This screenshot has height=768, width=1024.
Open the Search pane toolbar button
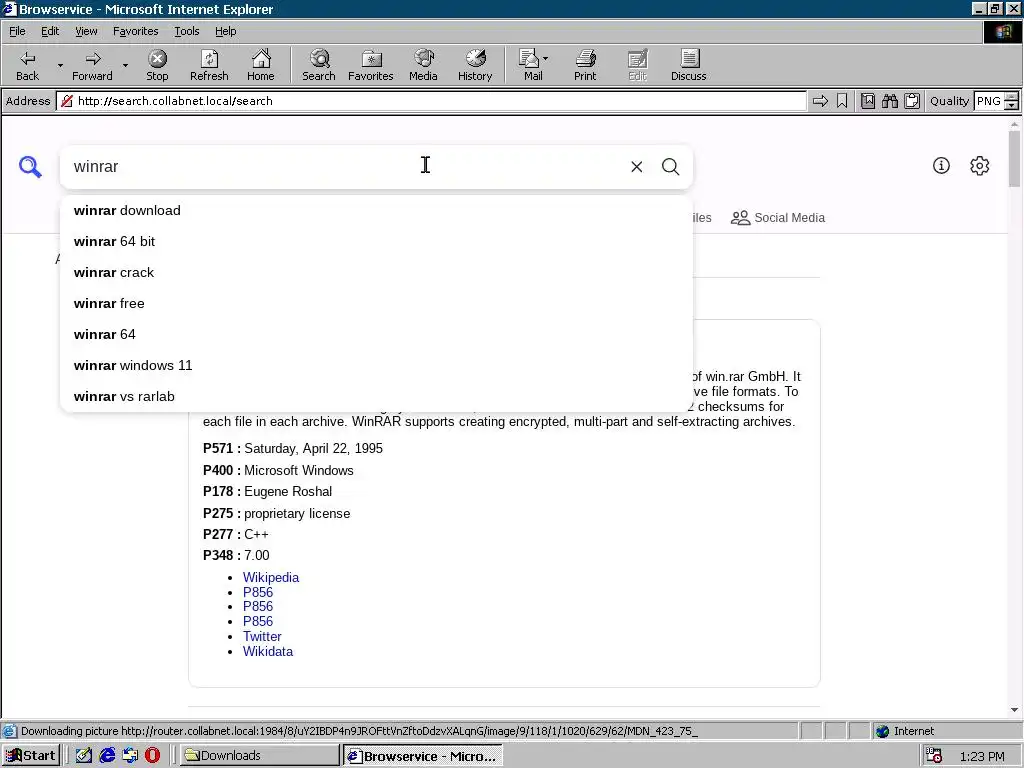point(319,65)
